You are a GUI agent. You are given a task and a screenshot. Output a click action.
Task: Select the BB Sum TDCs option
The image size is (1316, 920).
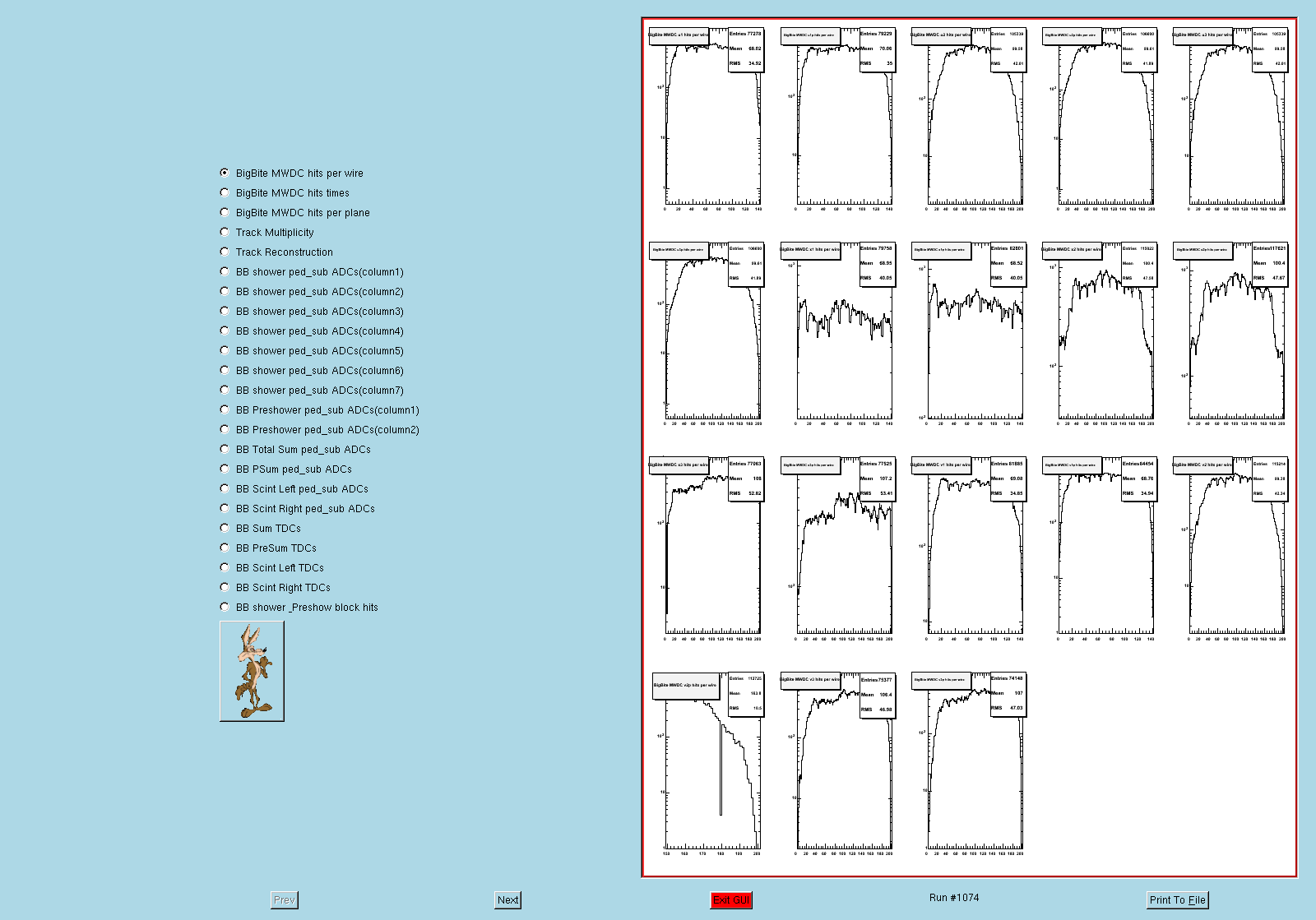pyautogui.click(x=261, y=529)
